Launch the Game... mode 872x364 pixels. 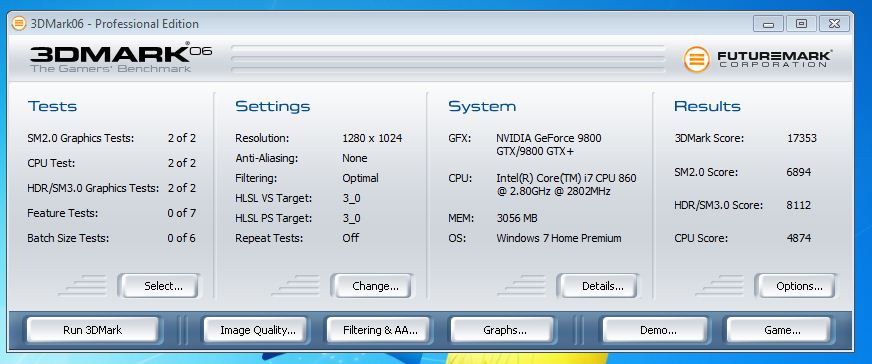tap(780, 330)
